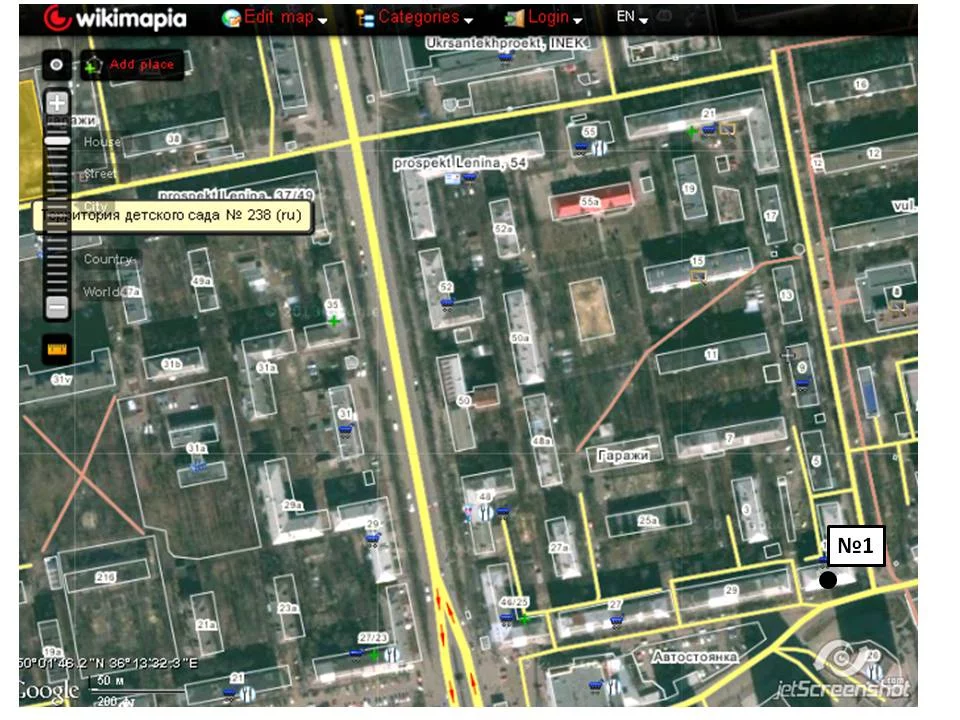This screenshot has height=720, width=960.
Task: Open the EN language dropdown
Action: point(631,17)
